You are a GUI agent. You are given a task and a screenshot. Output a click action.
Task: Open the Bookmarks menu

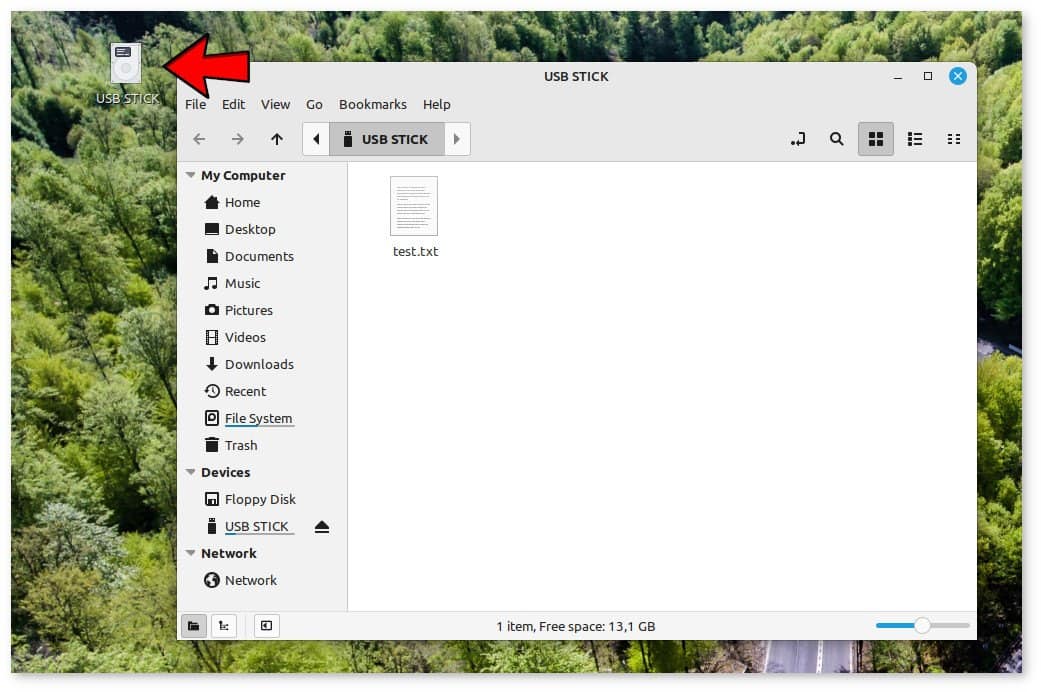(372, 104)
